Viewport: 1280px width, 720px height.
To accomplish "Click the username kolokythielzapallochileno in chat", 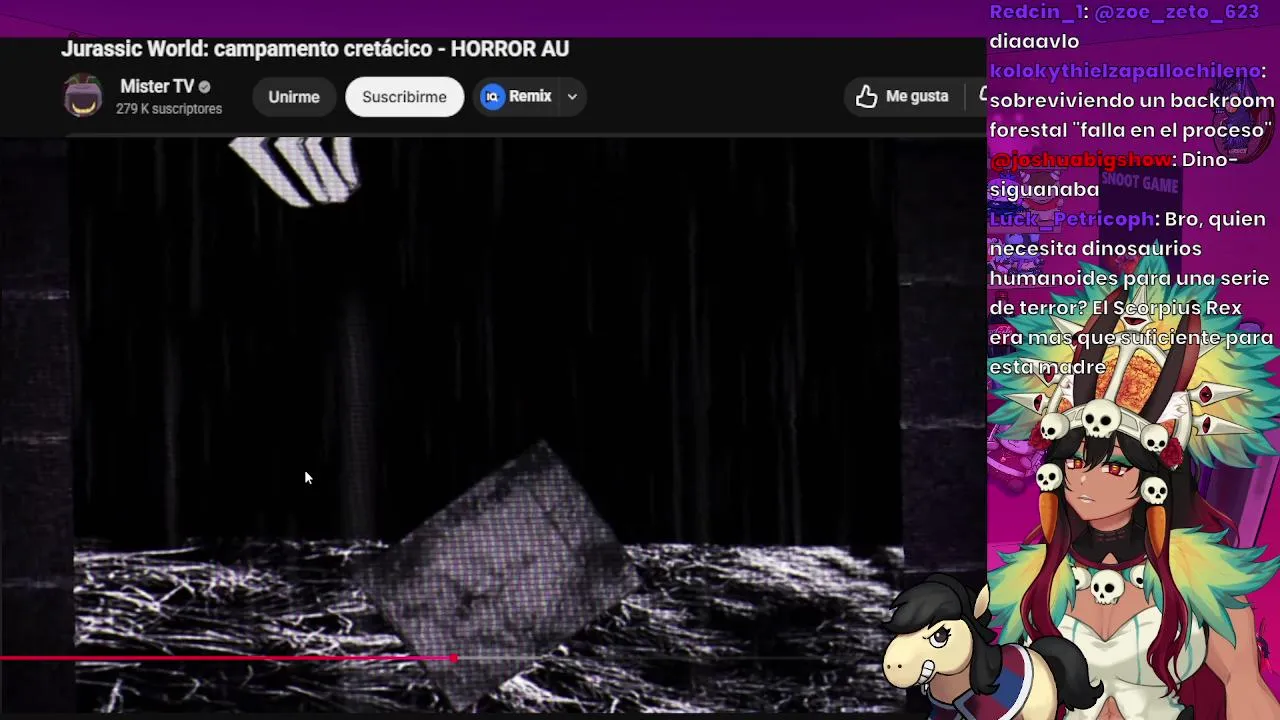I will (1125, 71).
